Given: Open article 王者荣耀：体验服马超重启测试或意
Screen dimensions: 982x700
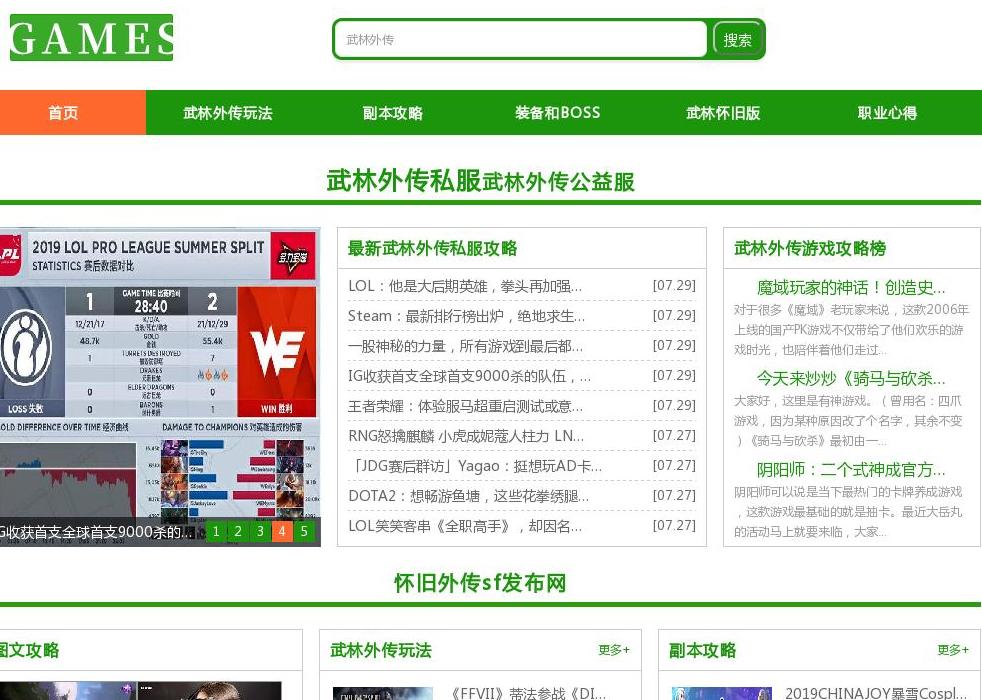Looking at the screenshot, I should 465,406.
